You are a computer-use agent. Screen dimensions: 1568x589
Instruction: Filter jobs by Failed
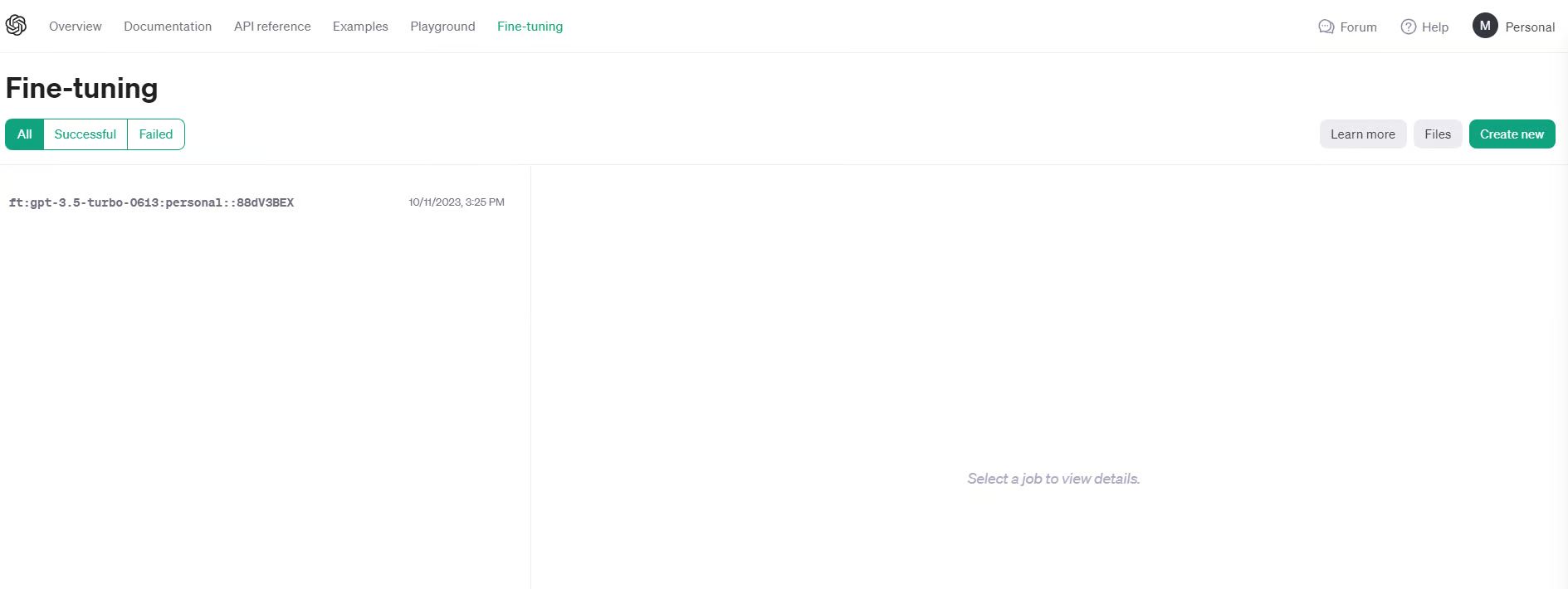click(155, 134)
